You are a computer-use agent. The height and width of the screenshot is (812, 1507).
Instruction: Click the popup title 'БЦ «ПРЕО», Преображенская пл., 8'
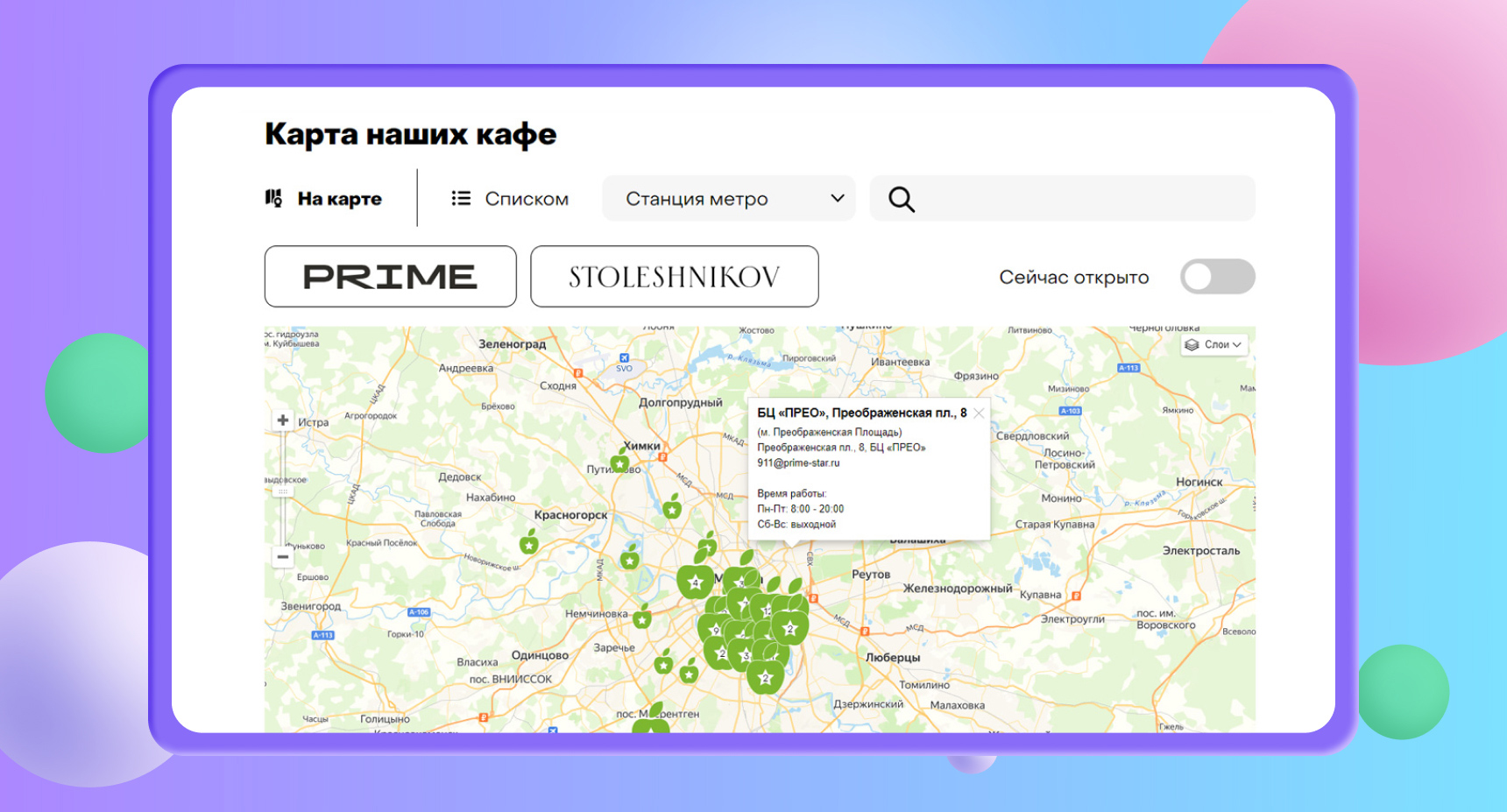(862, 413)
